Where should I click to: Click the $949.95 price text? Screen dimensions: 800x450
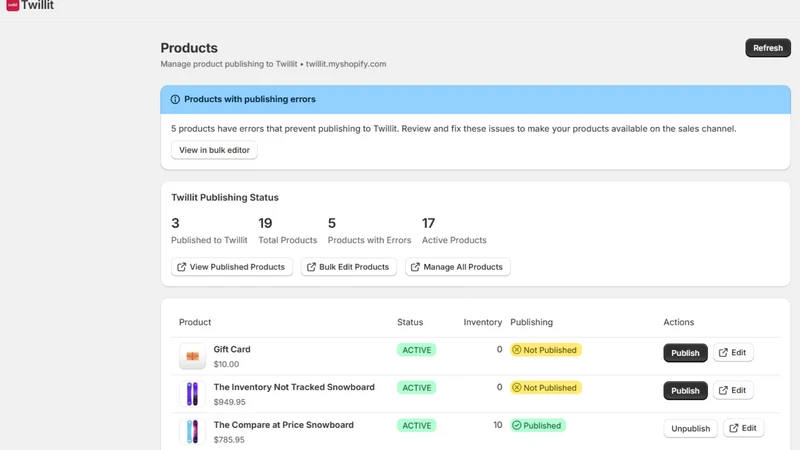pyautogui.click(x=230, y=402)
